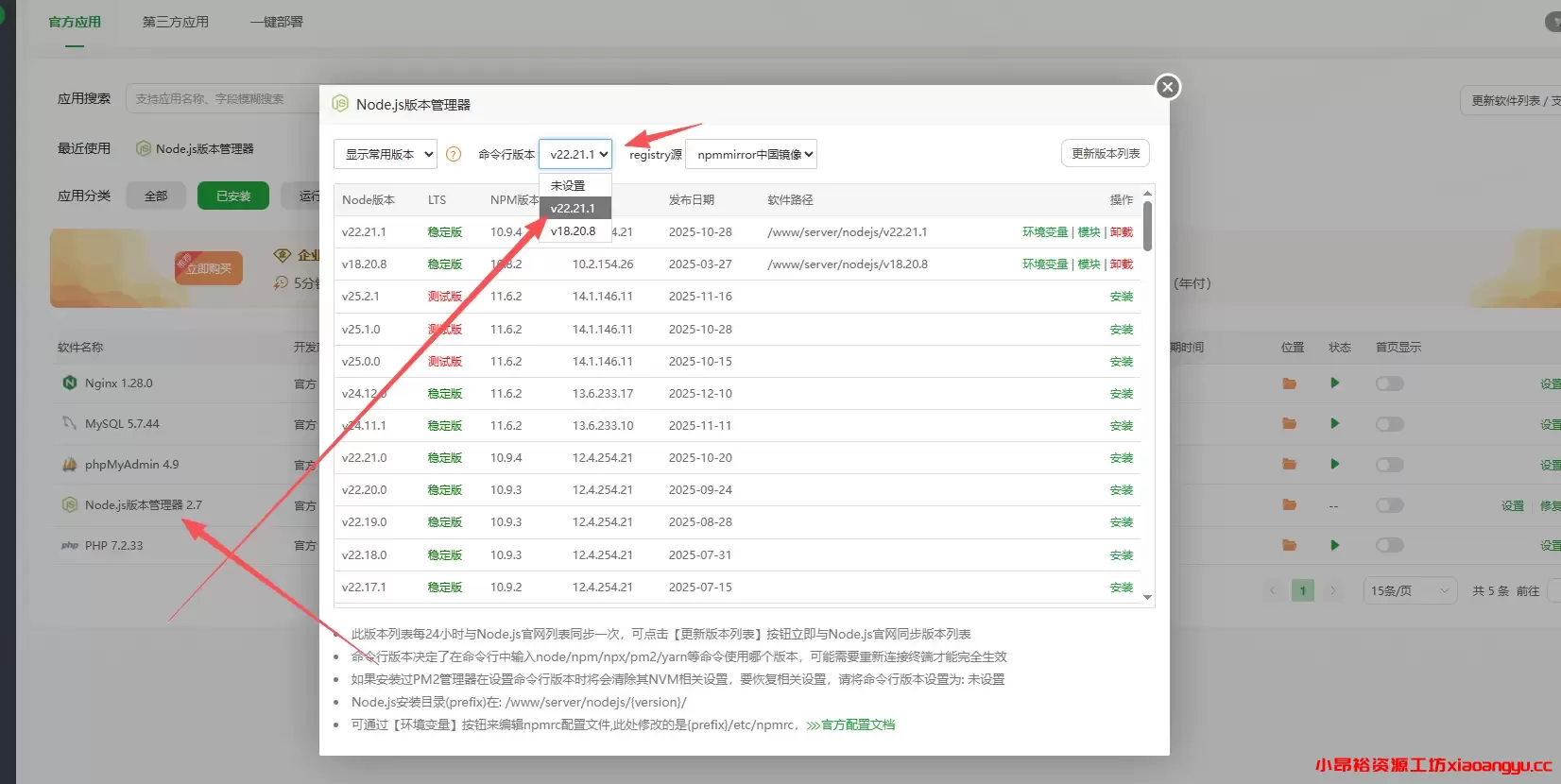Switch to 官方应用 tab
Image resolution: width=1561 pixels, height=784 pixels.
tap(75, 22)
